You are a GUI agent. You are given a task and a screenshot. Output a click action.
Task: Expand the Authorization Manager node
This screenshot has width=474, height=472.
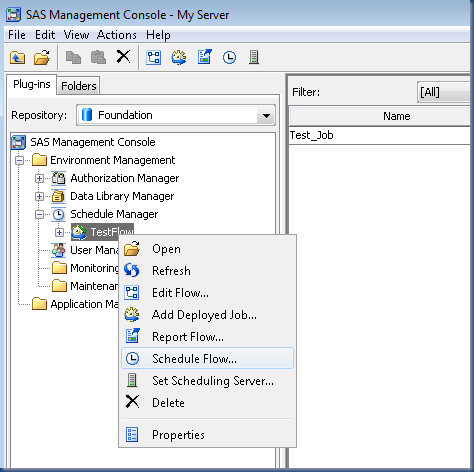point(39,178)
